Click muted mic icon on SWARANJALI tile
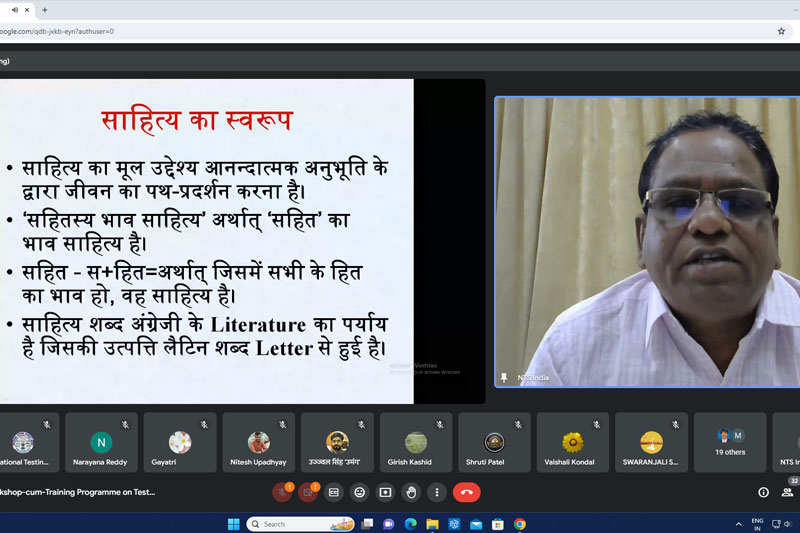This screenshot has height=533, width=800. pyautogui.click(x=675, y=424)
